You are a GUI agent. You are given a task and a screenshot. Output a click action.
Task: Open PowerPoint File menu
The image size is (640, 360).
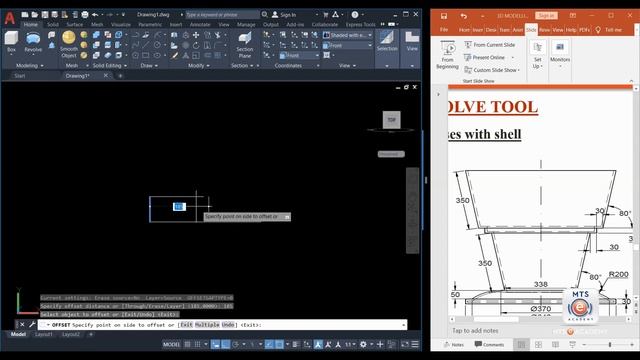click(x=444, y=30)
